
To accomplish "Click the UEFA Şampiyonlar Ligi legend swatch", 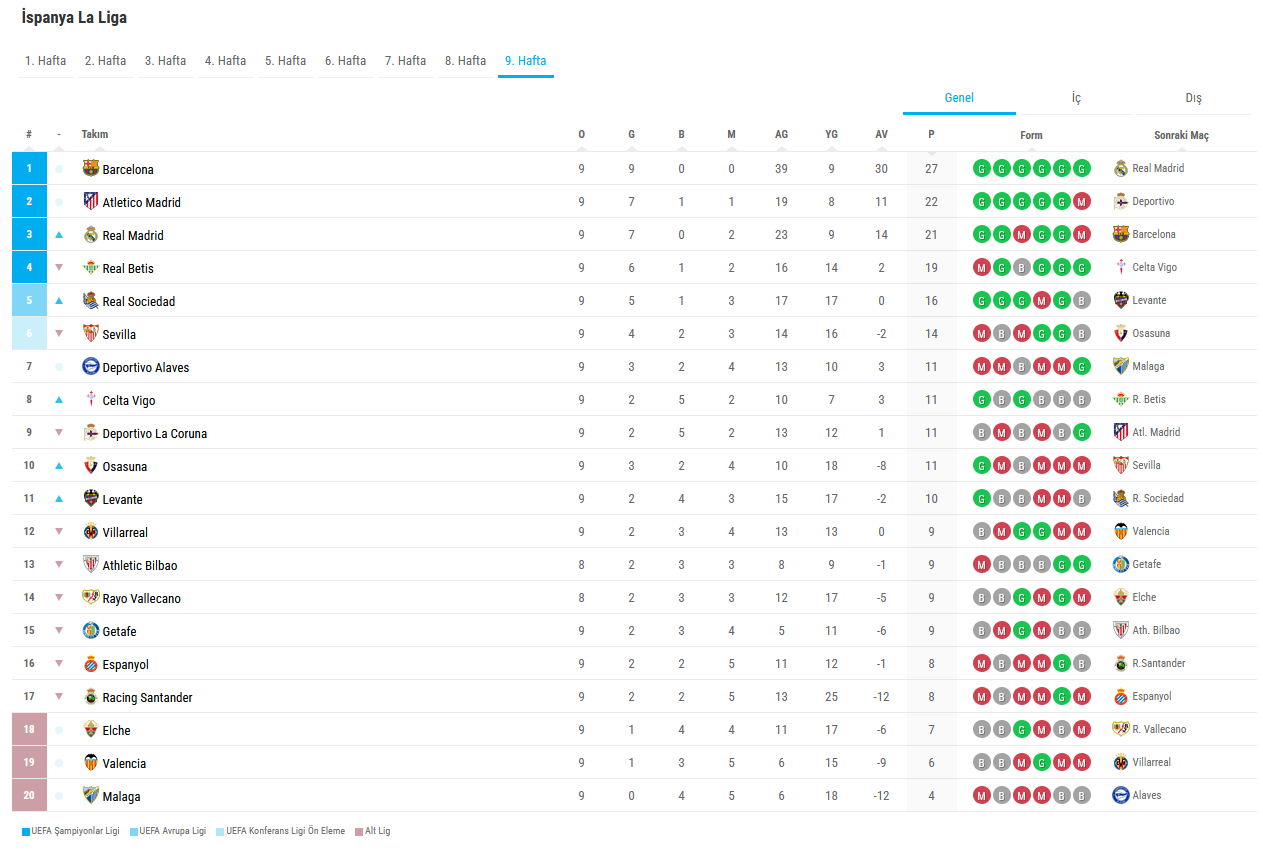I will (x=26, y=831).
